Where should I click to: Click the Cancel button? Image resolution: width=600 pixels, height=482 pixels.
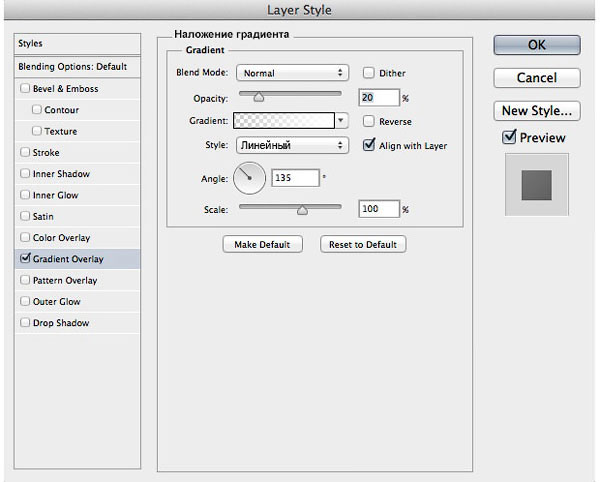537,78
